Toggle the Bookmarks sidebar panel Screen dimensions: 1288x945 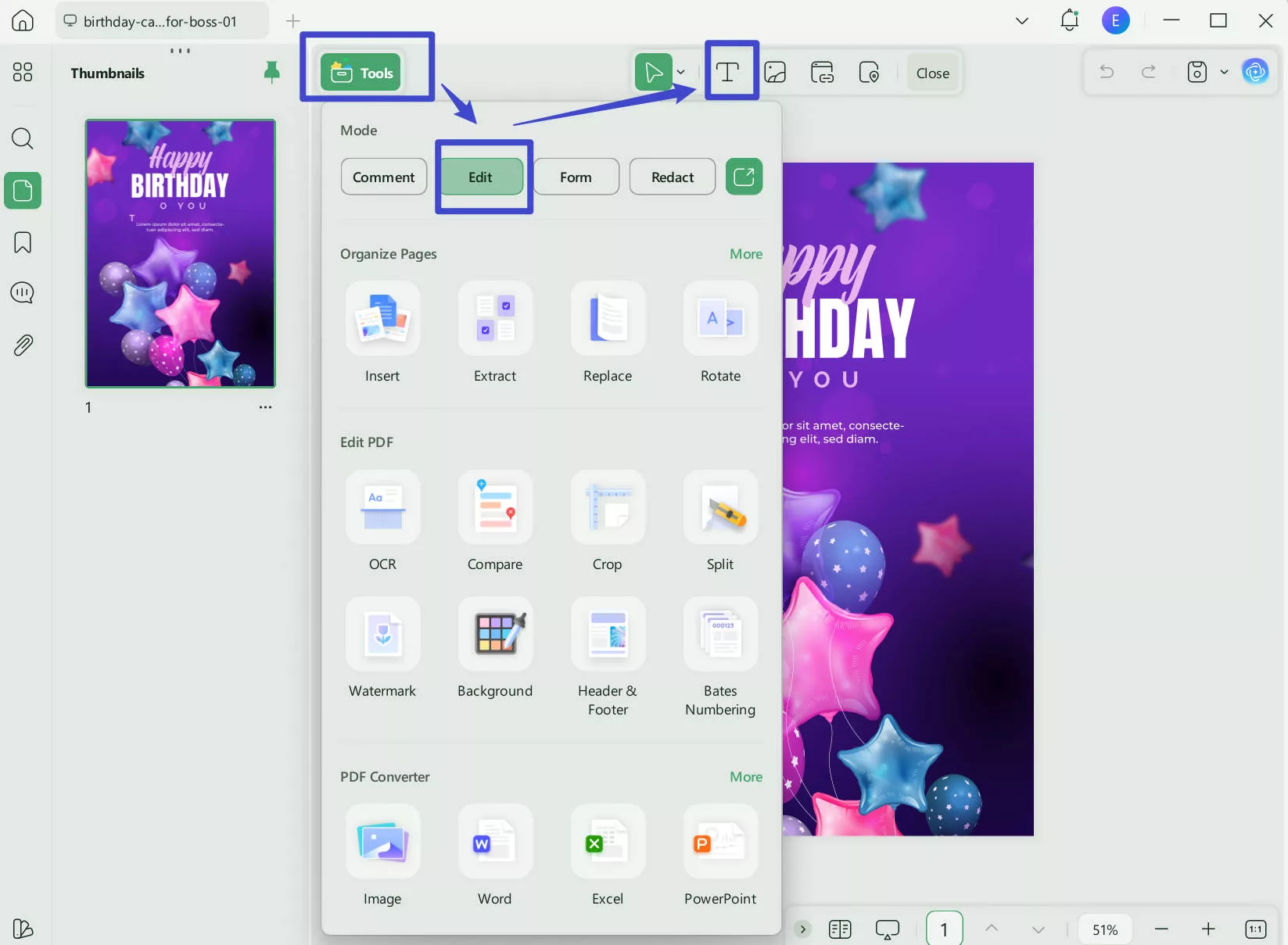point(23,242)
